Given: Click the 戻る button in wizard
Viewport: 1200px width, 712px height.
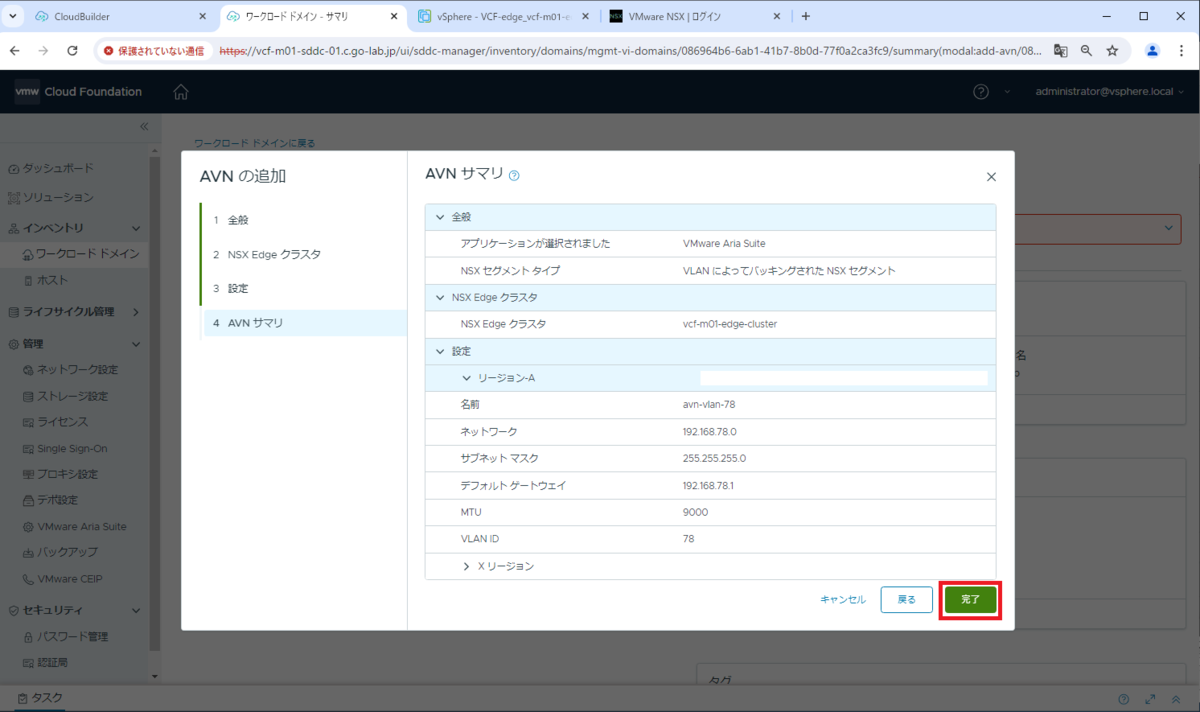Looking at the screenshot, I should [x=906, y=599].
